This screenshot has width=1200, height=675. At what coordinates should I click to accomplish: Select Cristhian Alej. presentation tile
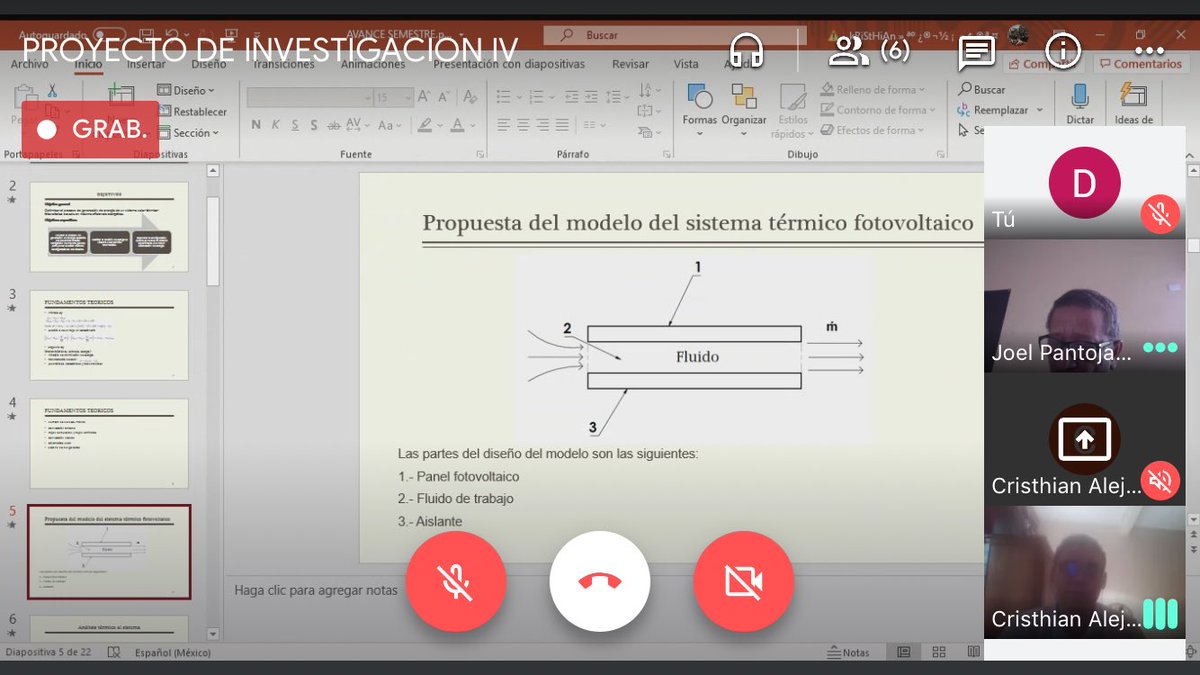tap(1084, 439)
